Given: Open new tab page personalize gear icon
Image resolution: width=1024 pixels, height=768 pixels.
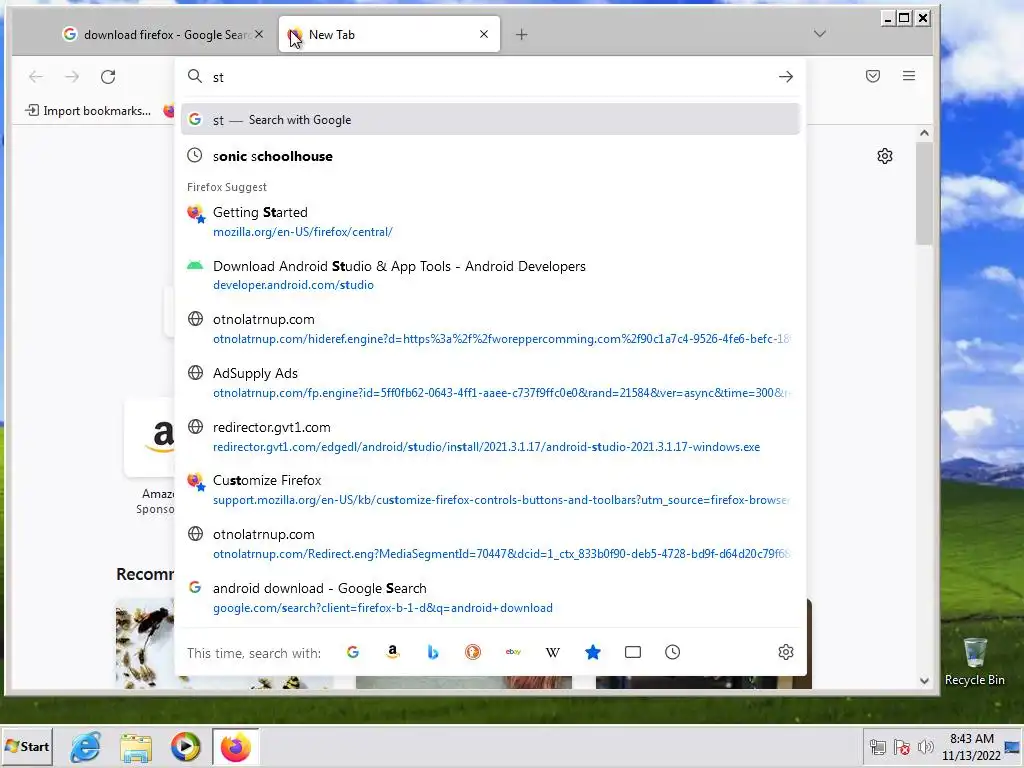Looking at the screenshot, I should point(885,156).
